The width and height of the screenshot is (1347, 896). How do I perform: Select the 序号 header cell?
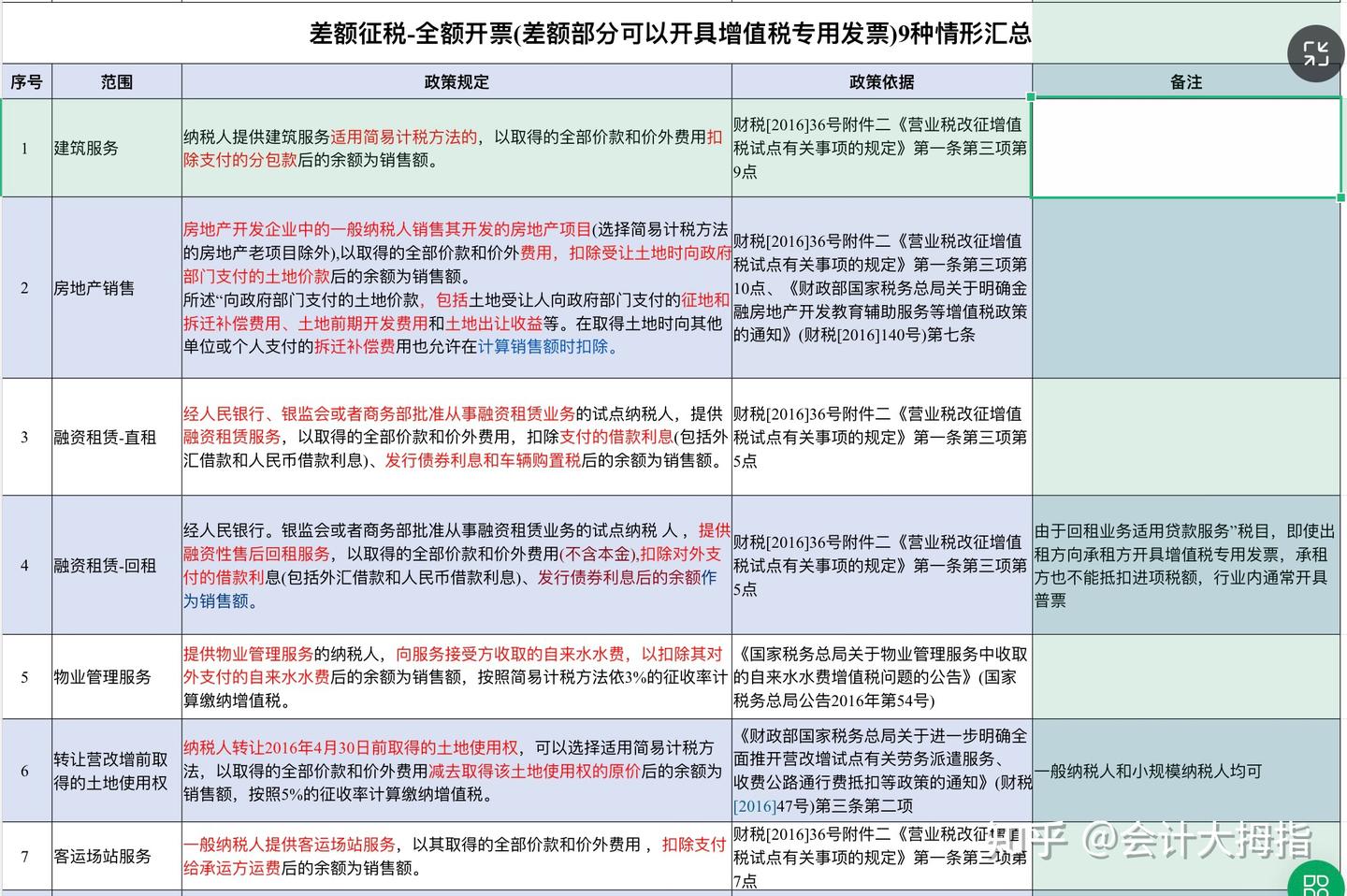[26, 82]
